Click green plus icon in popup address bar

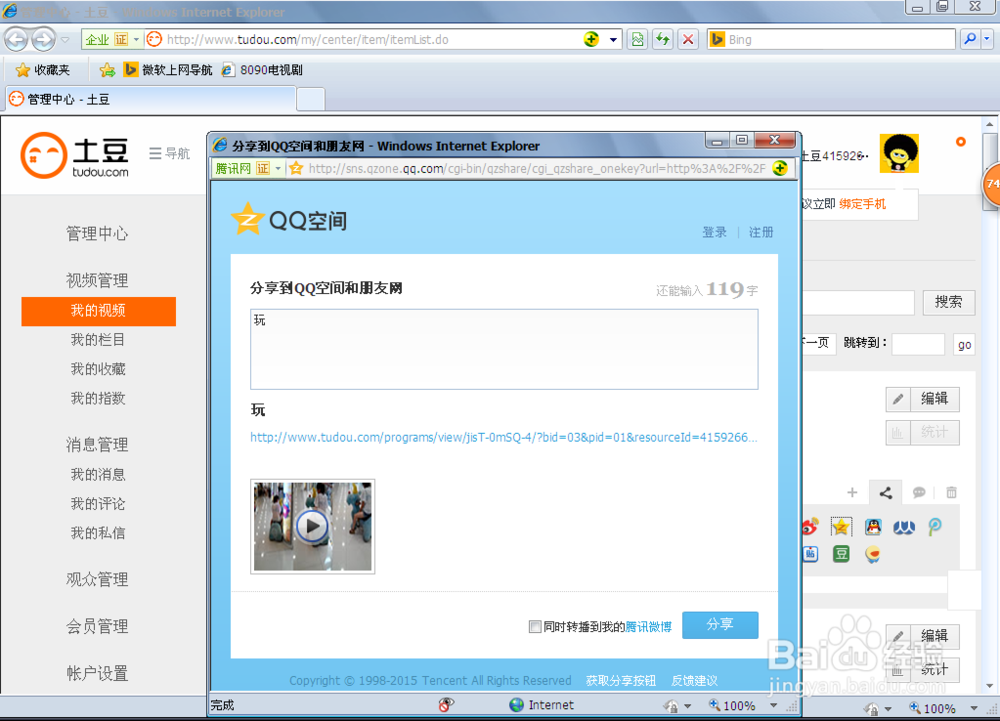(780, 168)
